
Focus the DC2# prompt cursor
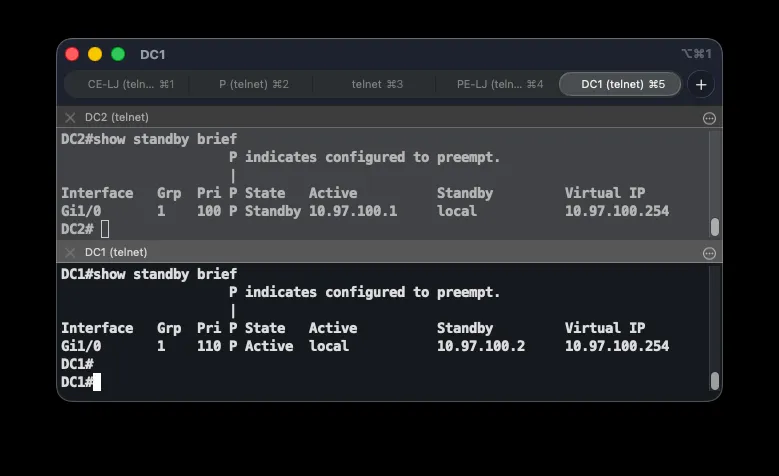[x=105, y=229]
